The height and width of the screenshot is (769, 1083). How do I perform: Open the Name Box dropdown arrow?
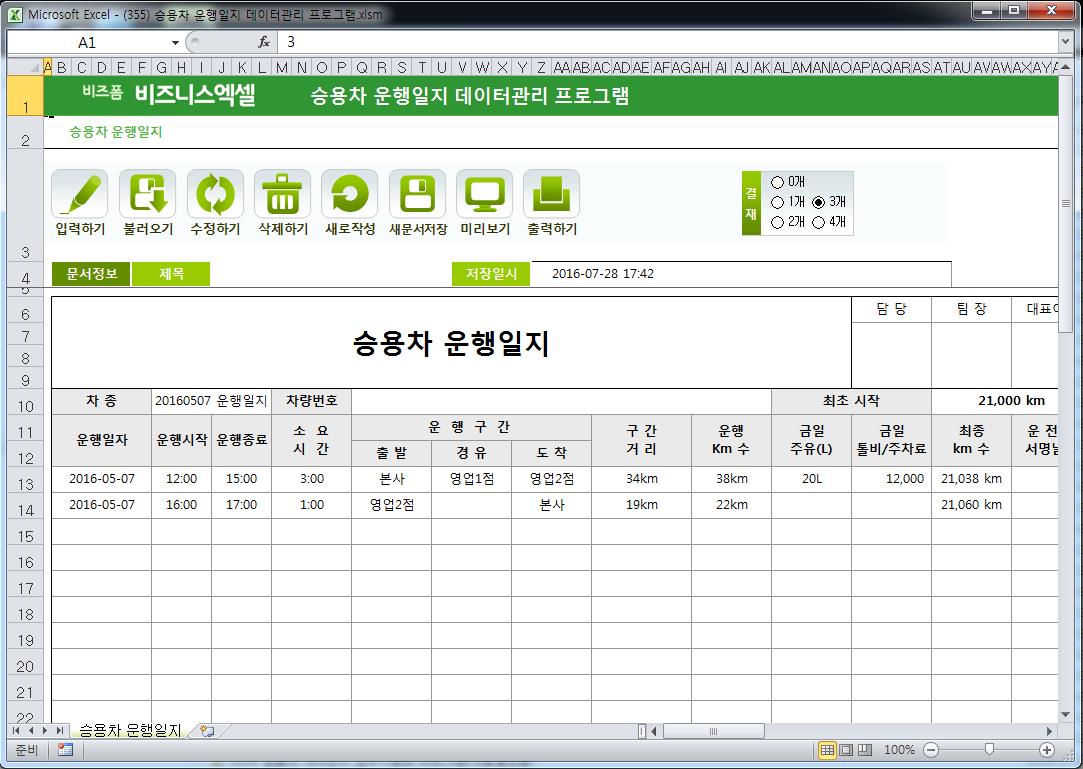pyautogui.click(x=175, y=42)
